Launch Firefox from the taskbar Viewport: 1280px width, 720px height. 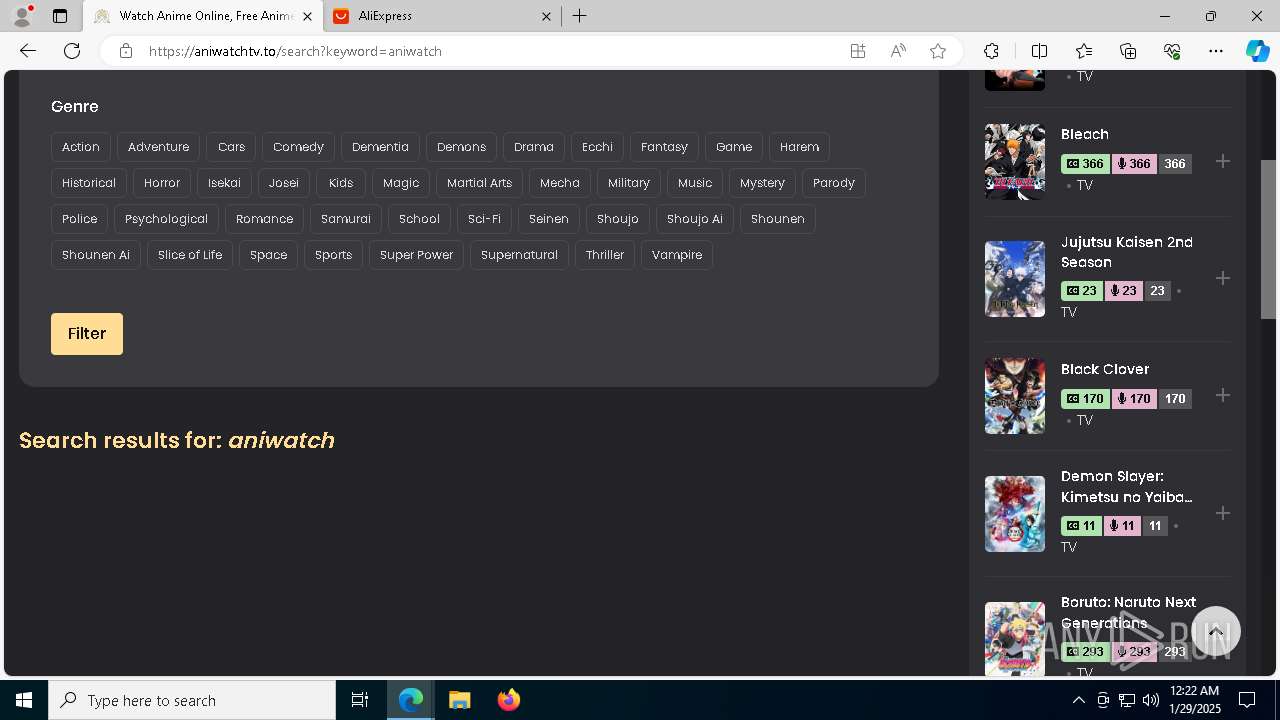click(x=509, y=700)
